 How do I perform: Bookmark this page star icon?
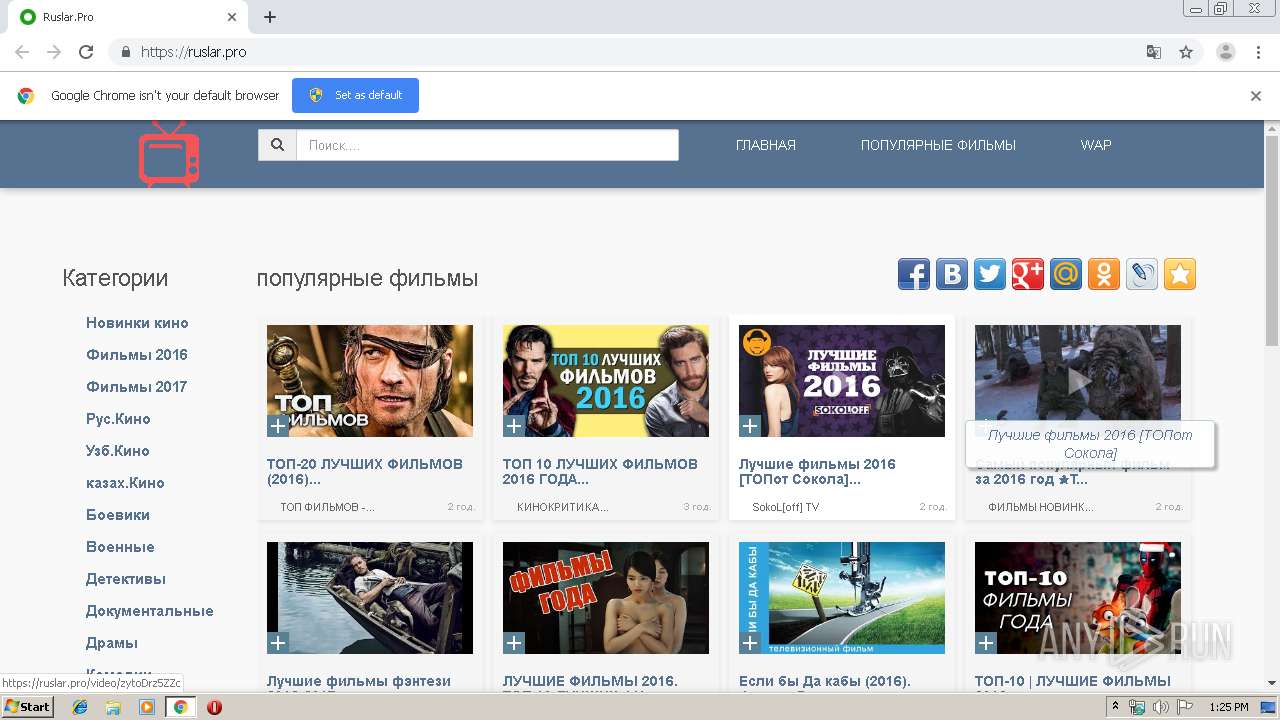(1186, 52)
